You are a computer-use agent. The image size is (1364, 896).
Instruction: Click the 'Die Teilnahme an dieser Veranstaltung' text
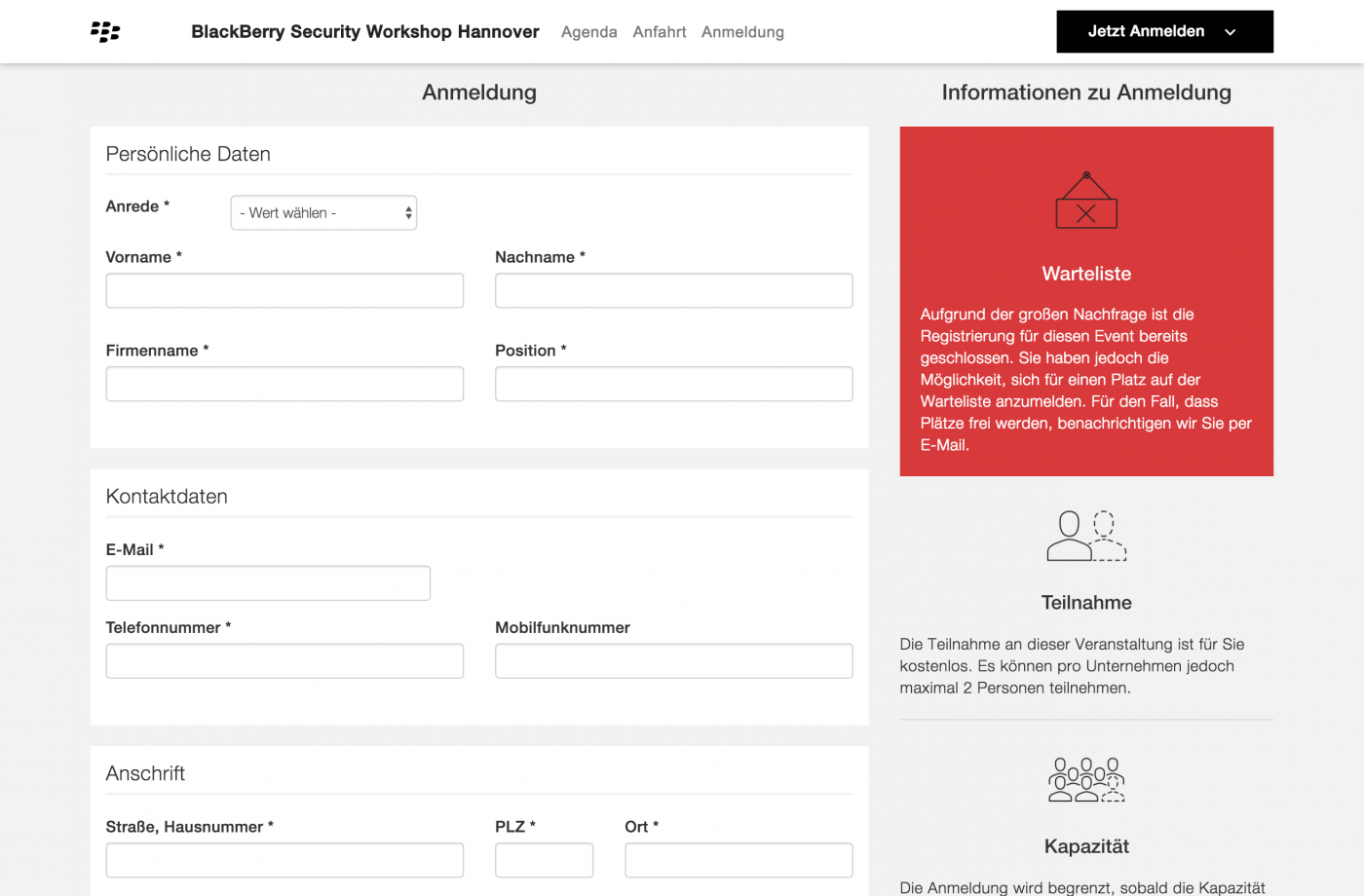click(1073, 666)
